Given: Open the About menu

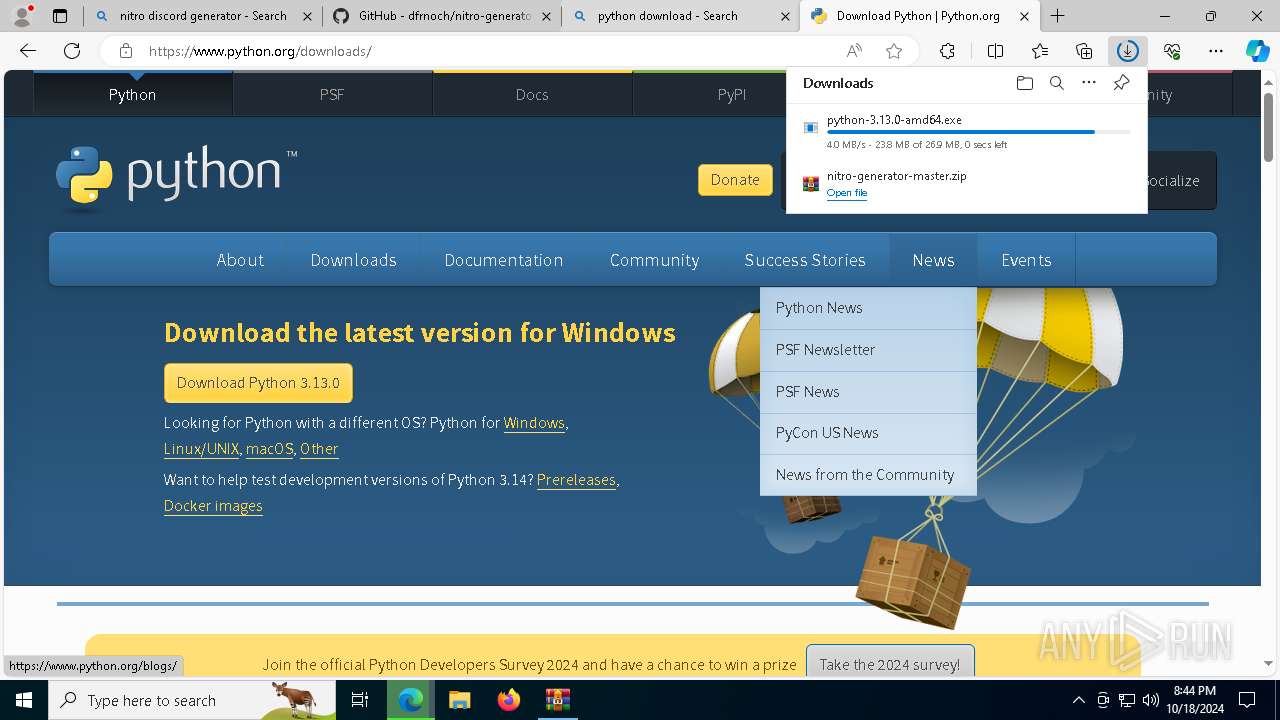Looking at the screenshot, I should (240, 260).
